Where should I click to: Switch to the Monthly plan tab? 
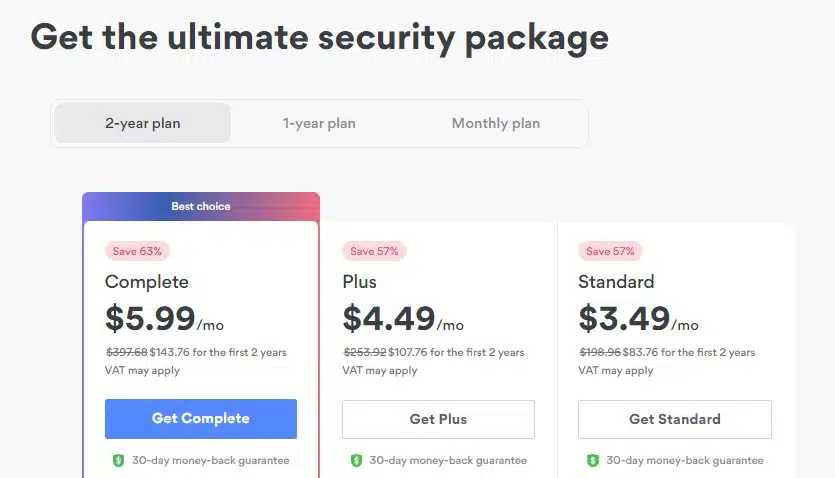pyautogui.click(x=495, y=124)
